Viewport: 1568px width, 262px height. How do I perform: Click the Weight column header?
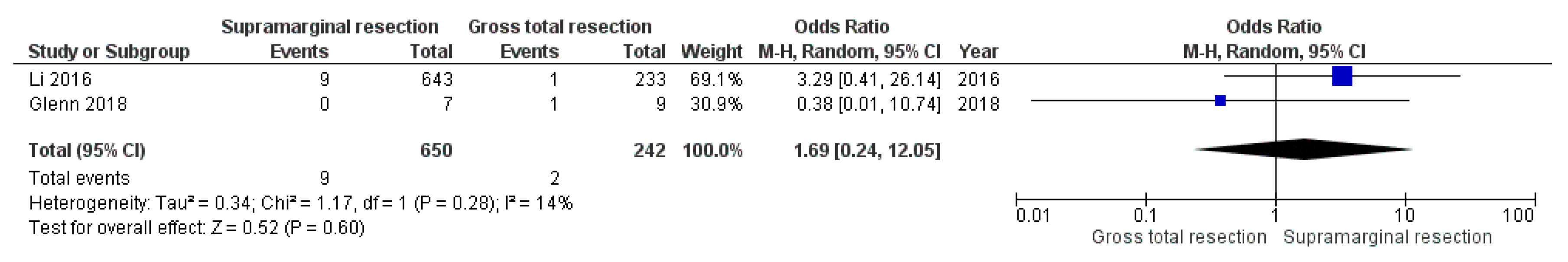[x=711, y=52]
